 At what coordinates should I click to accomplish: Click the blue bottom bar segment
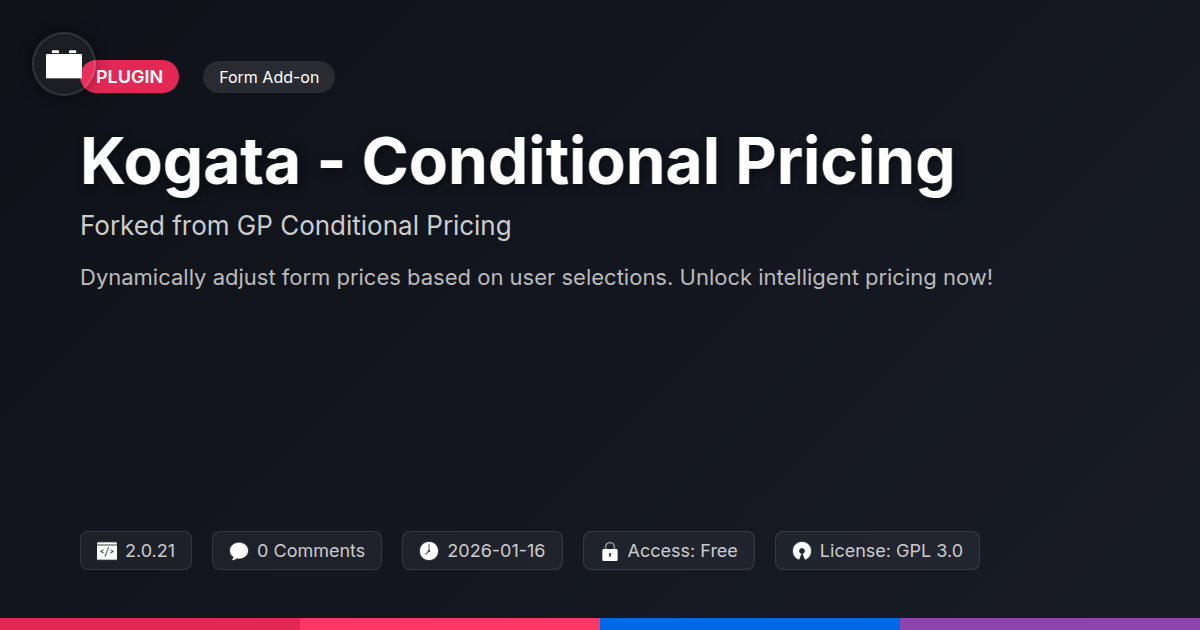coord(750,623)
